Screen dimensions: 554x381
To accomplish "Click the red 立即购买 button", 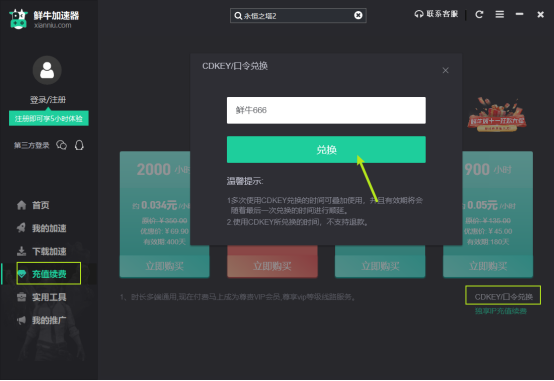I will point(272,266).
